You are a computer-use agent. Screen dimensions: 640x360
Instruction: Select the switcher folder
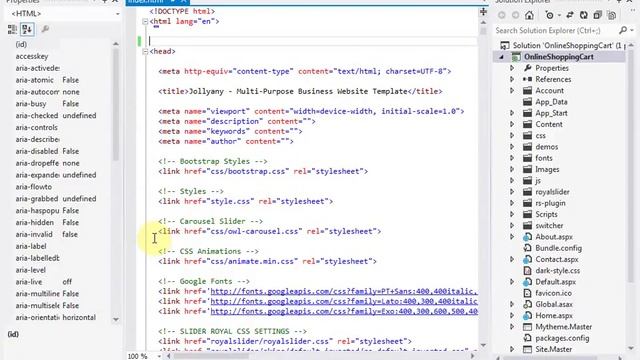pos(549,225)
